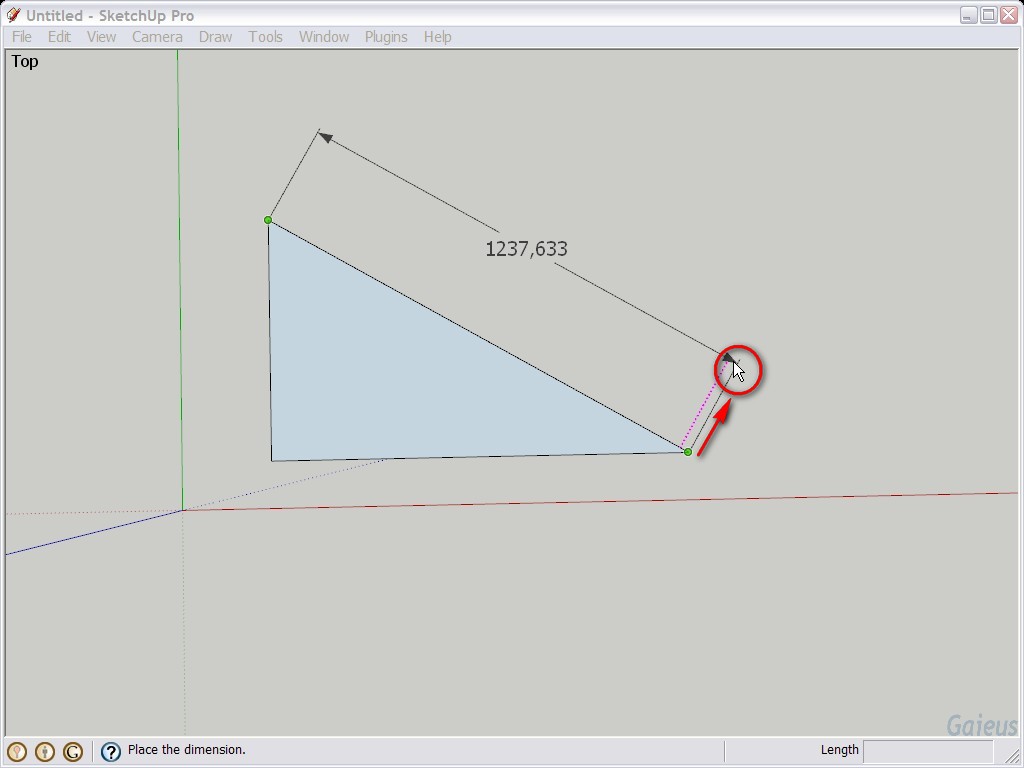Open the Window menu
Image resolution: width=1024 pixels, height=768 pixels.
tap(324, 37)
